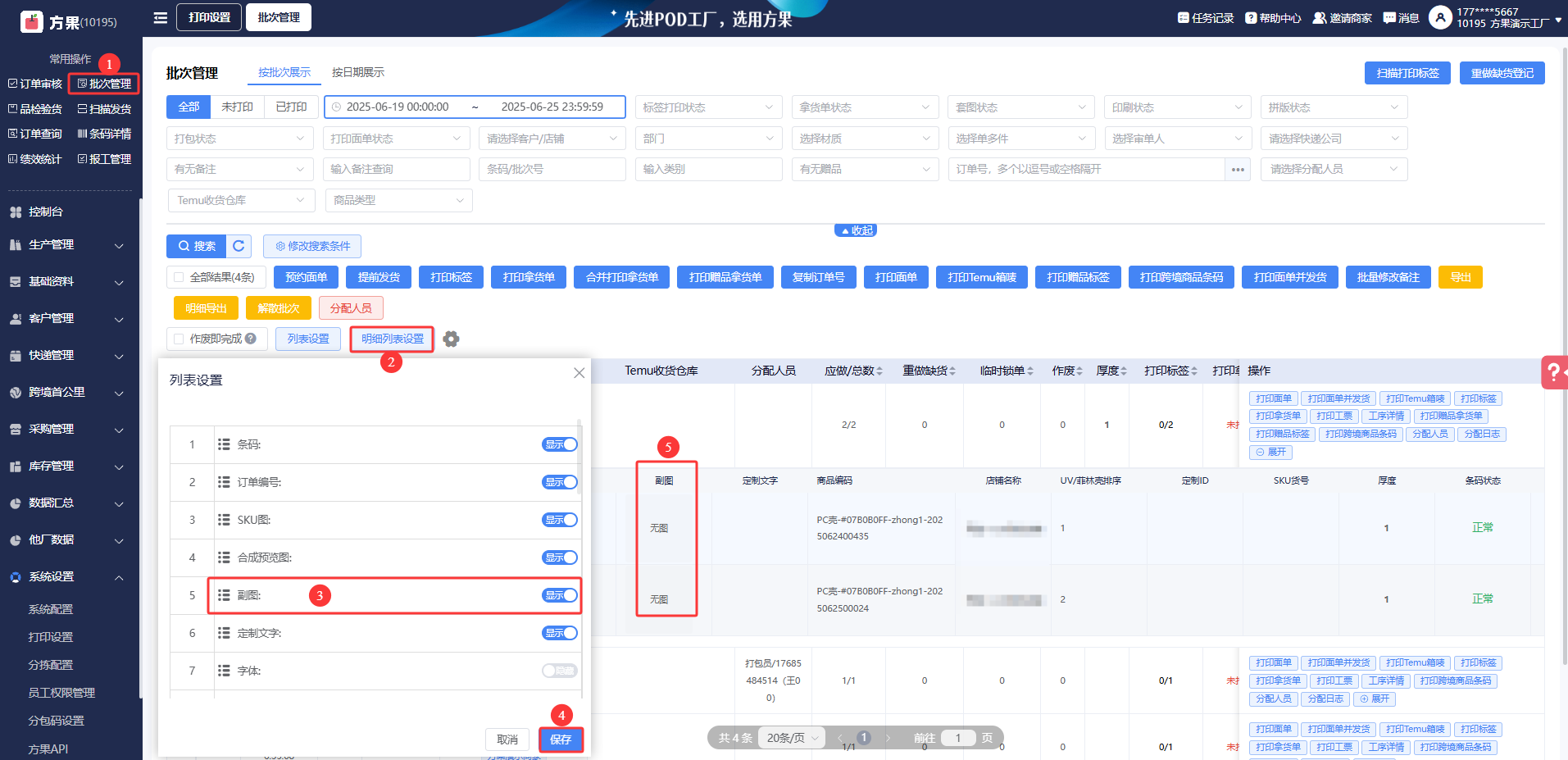
Task: Click the drag handle icon for 合成预览图 row
Action: (x=224, y=557)
